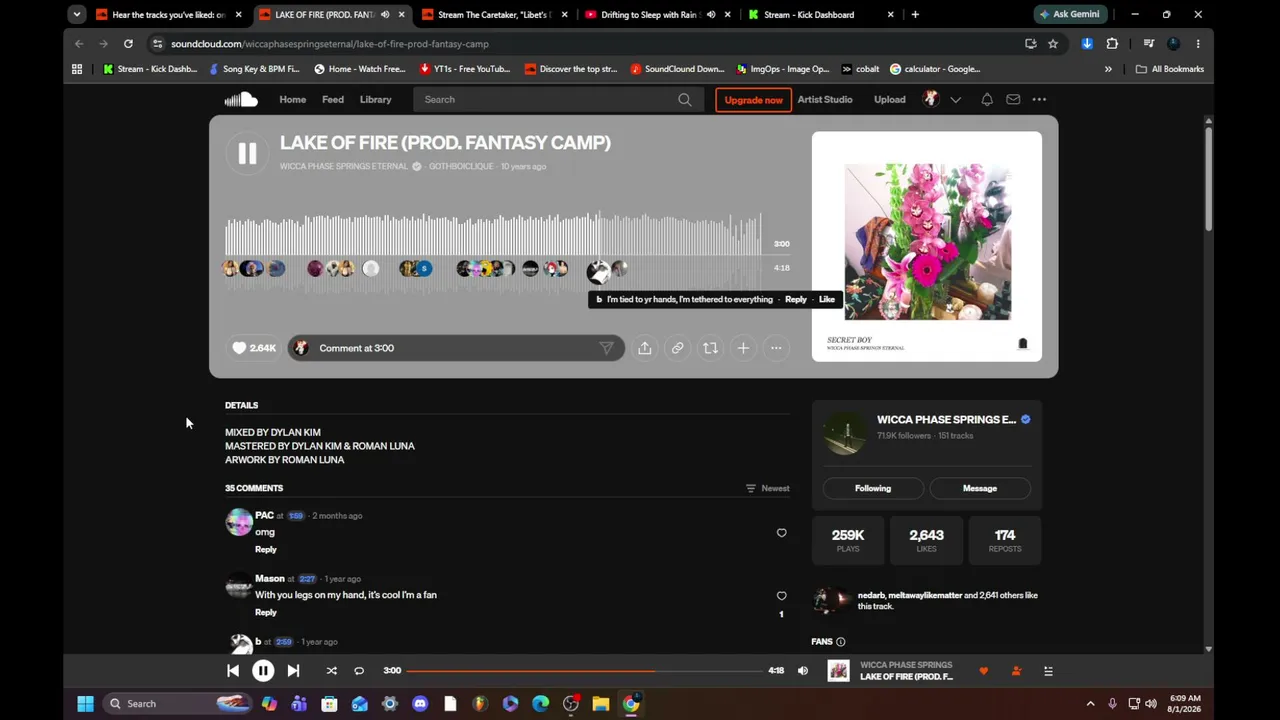Viewport: 1280px width, 720px height.
Task: Toggle the Following button for the artist
Action: coord(873,488)
